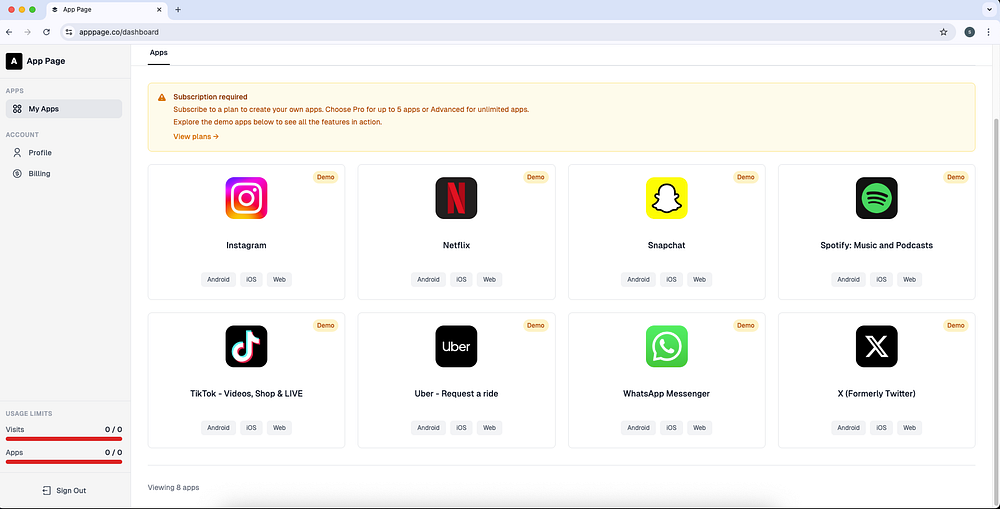Reload the page in the browser
The image size is (1000, 509).
46,32
